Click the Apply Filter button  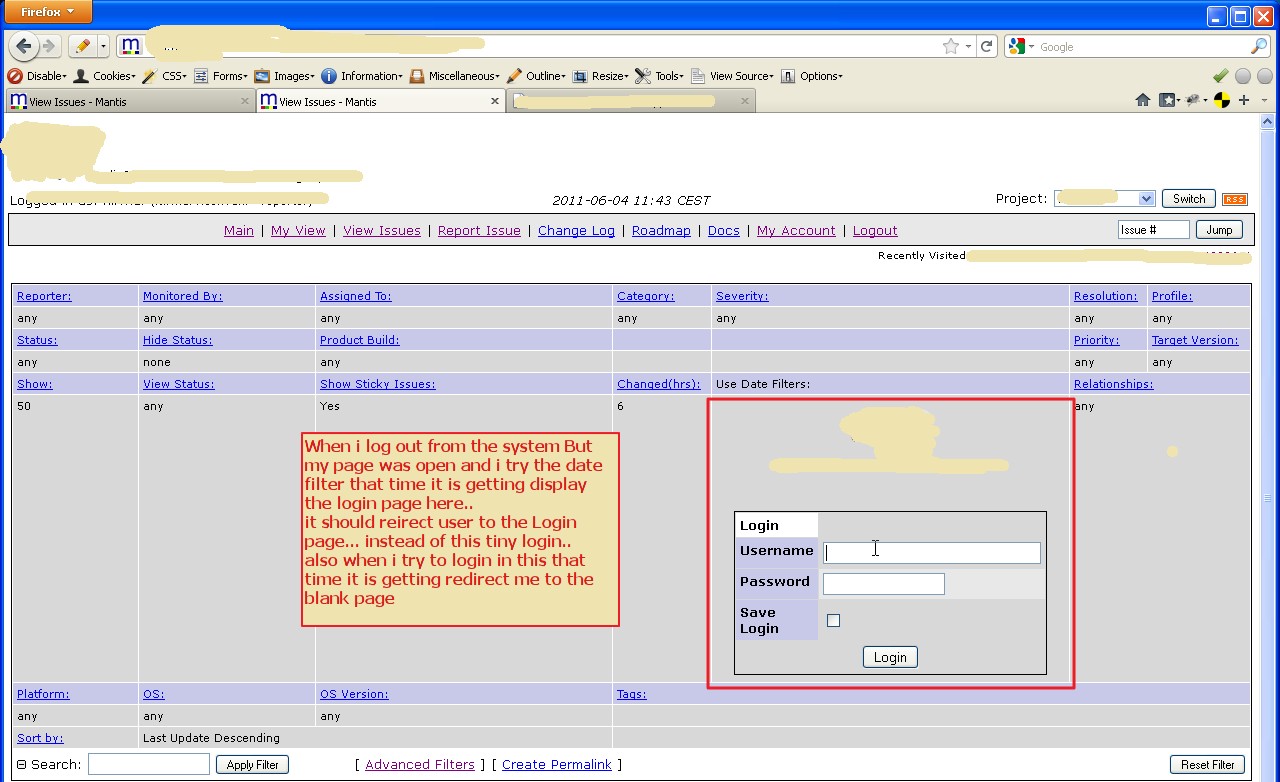coord(252,765)
